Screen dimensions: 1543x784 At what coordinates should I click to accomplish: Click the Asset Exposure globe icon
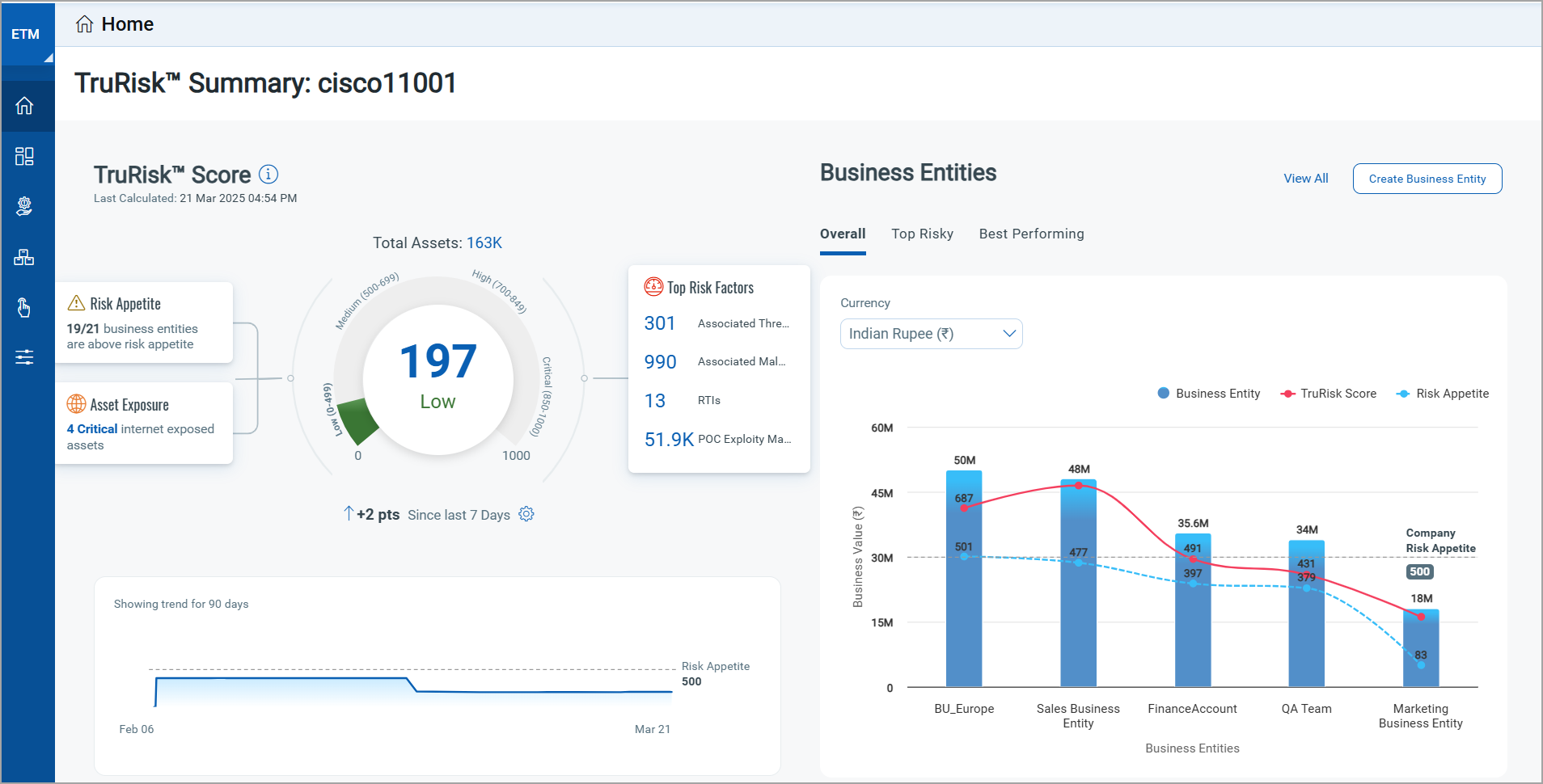(x=76, y=404)
